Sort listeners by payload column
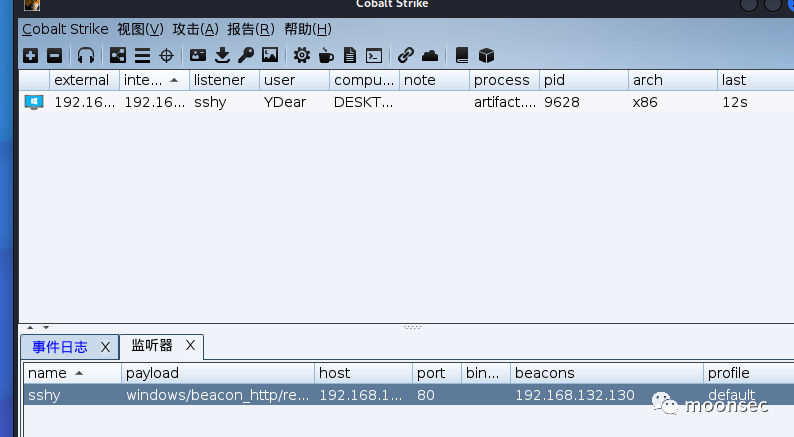The height and width of the screenshot is (437, 794). [218, 373]
